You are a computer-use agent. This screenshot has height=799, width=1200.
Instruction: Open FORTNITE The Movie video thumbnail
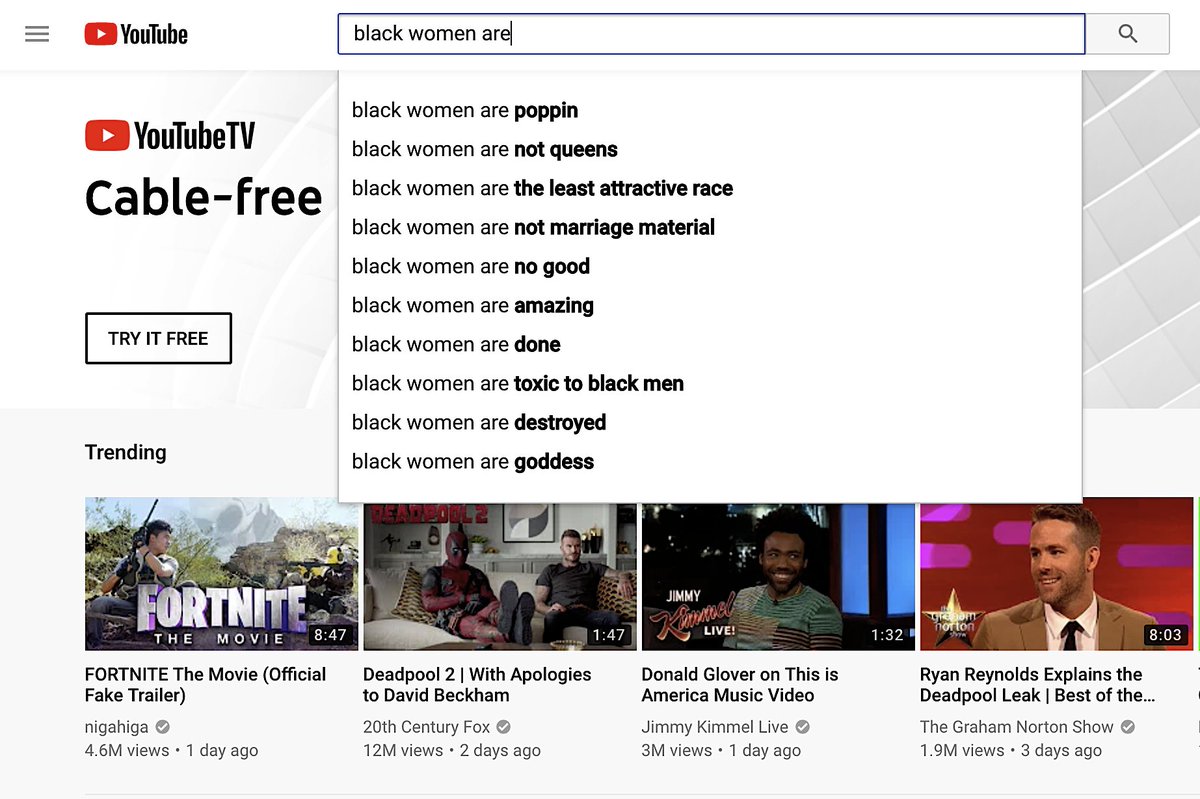click(221, 574)
